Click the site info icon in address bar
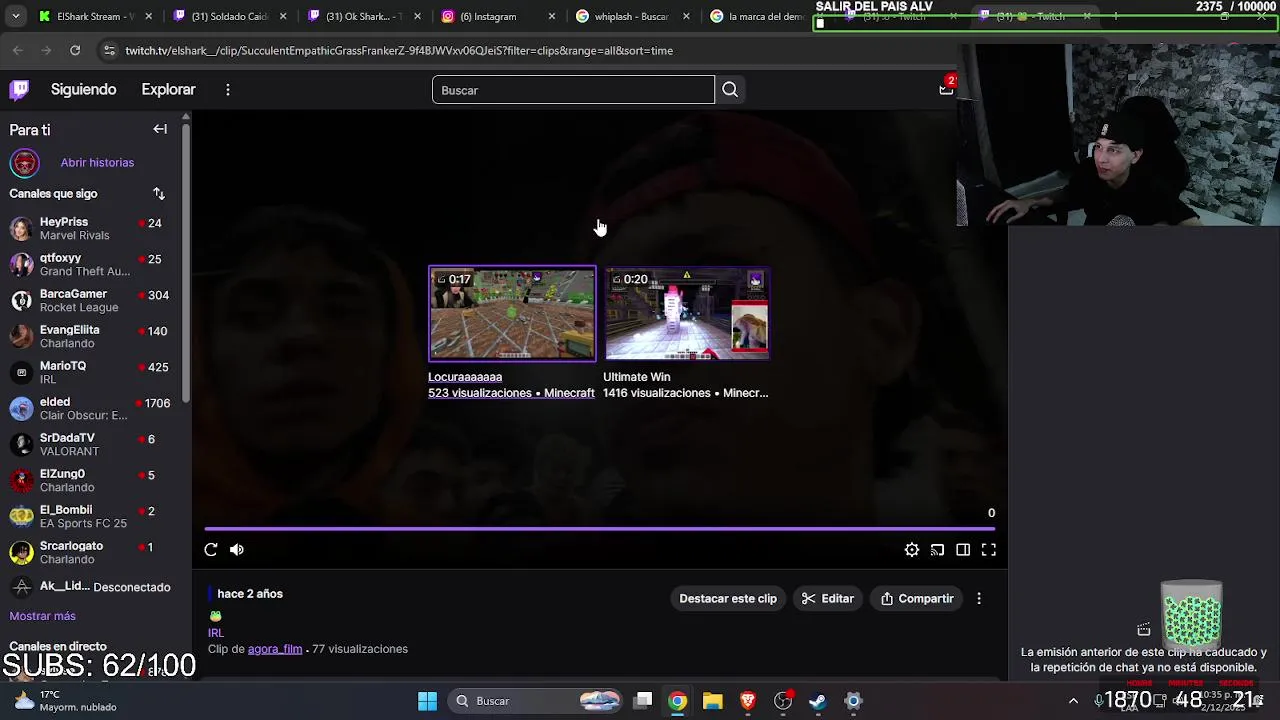Image resolution: width=1280 pixels, height=720 pixels. pyautogui.click(x=109, y=50)
